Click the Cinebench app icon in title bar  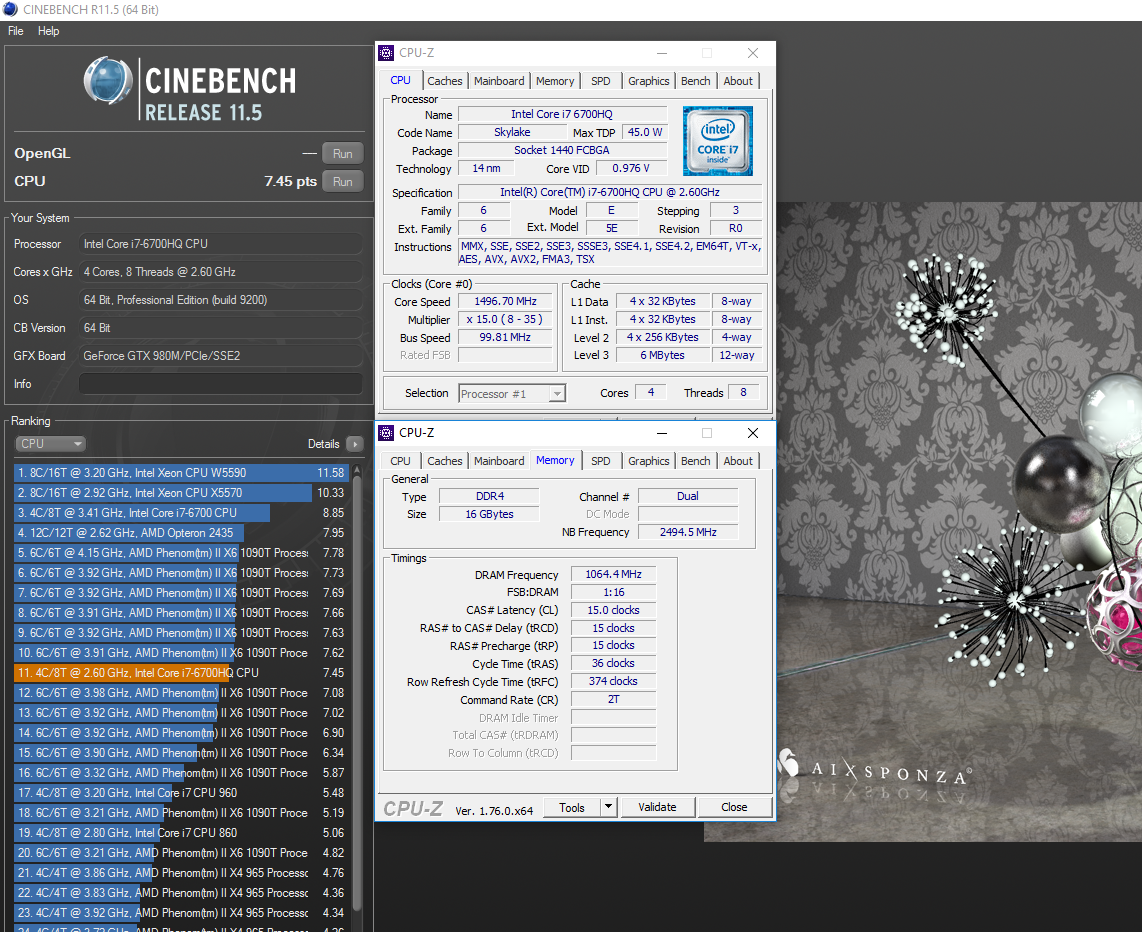coord(9,9)
